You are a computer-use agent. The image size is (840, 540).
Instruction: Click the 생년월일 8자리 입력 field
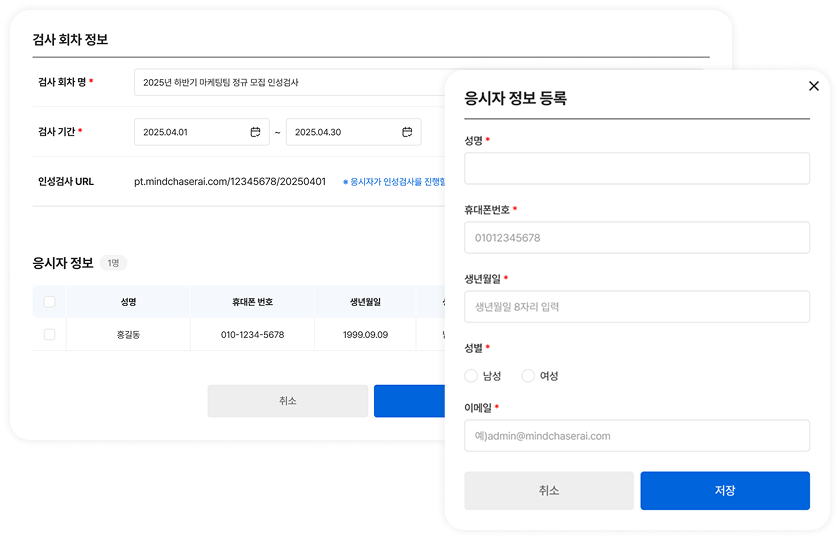[x=636, y=307]
